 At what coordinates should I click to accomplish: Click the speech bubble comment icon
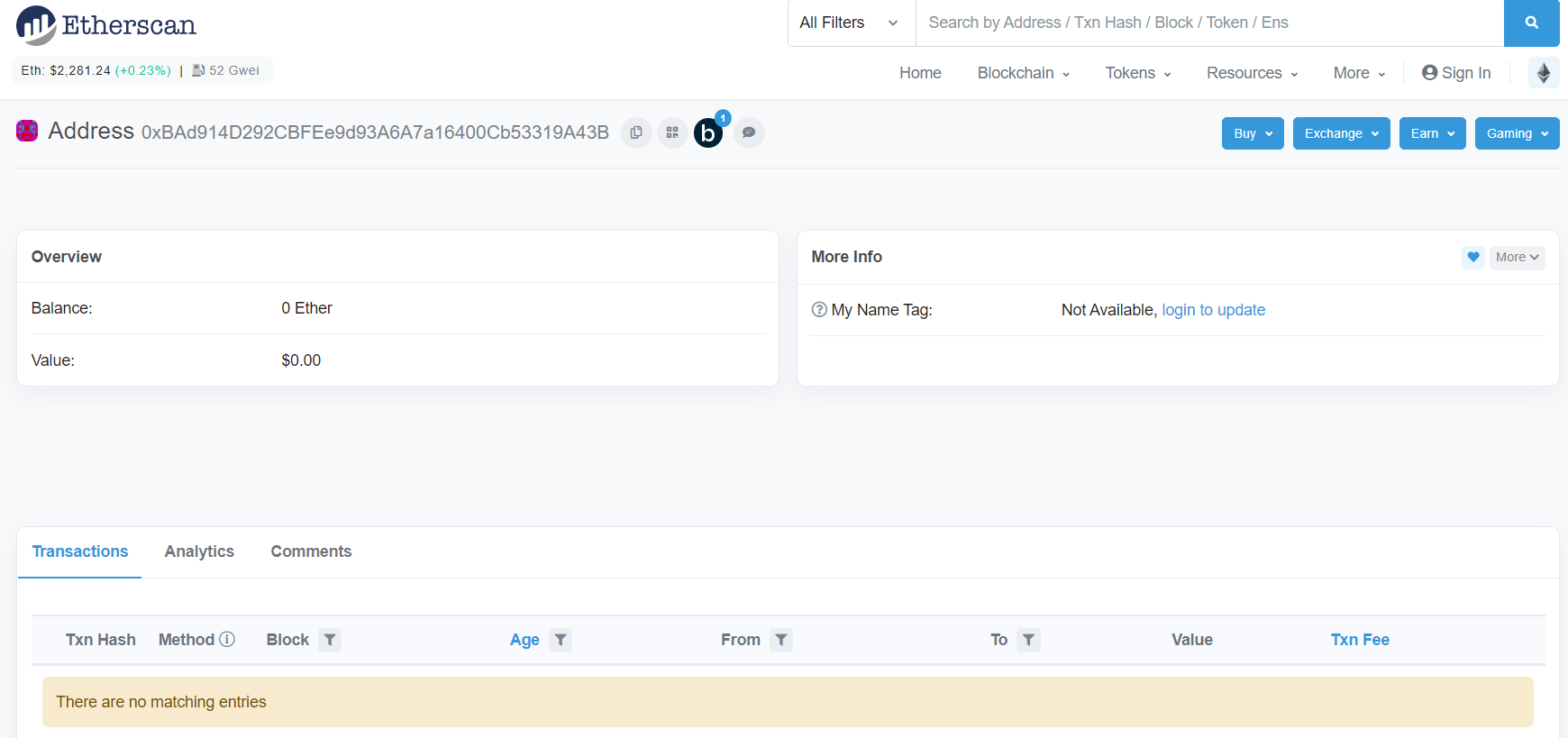click(x=749, y=132)
